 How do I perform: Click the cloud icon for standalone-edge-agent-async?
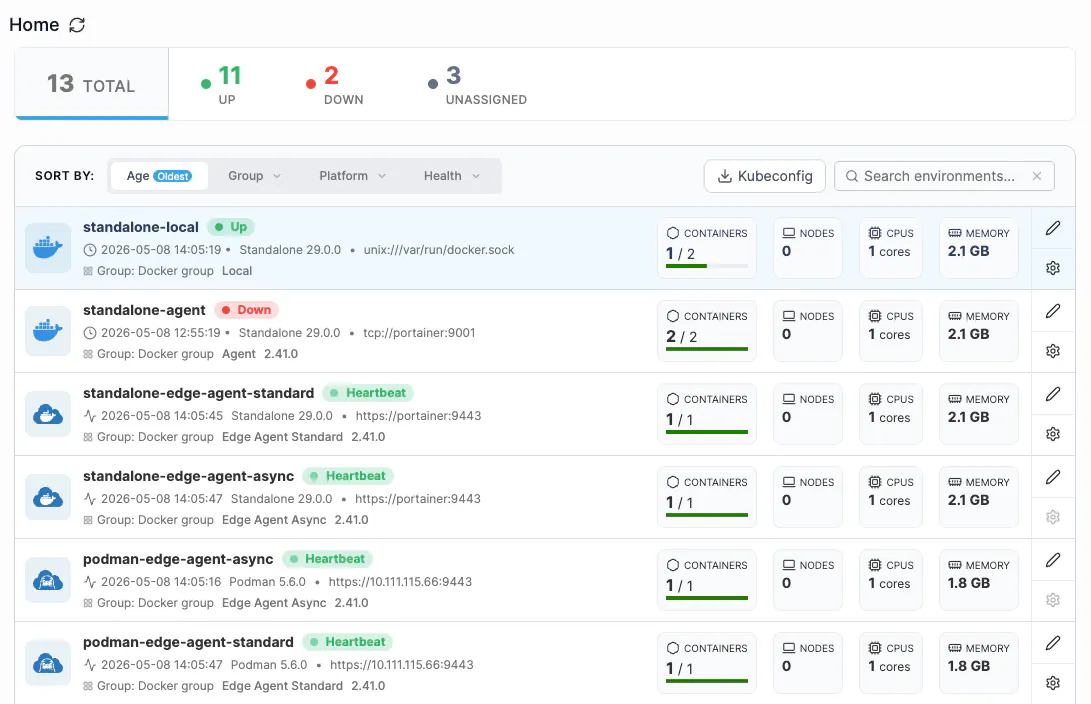point(48,497)
